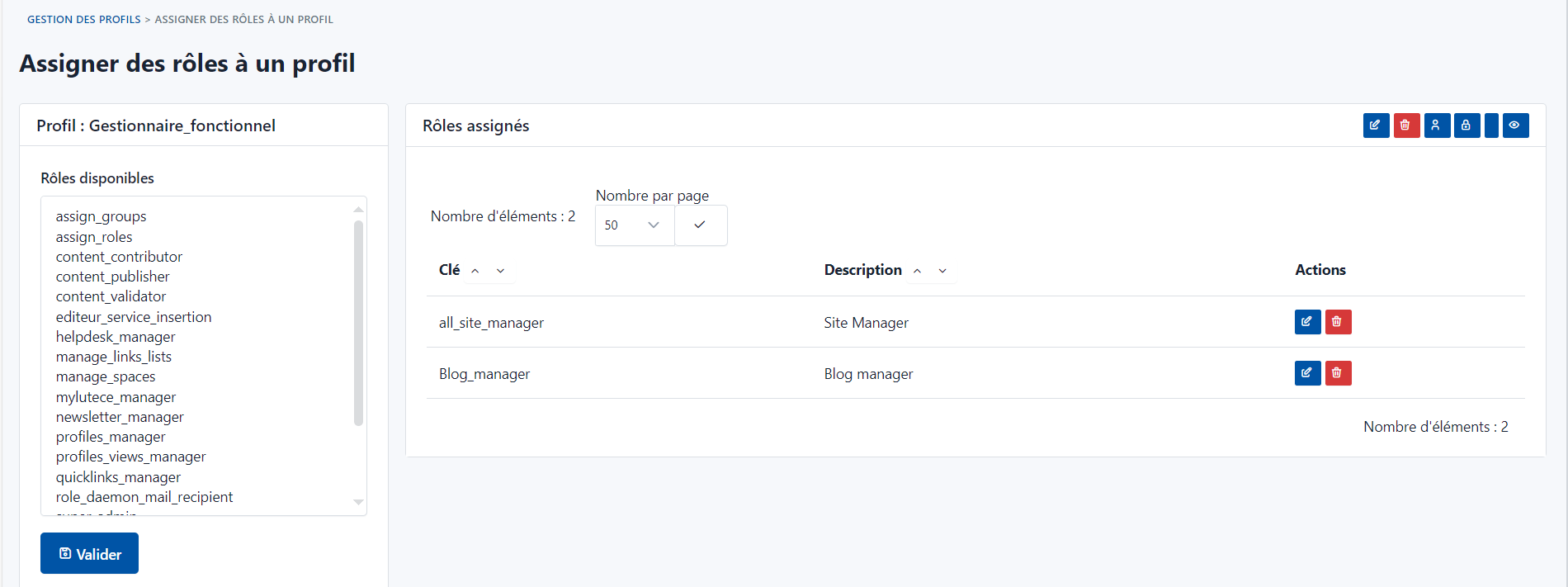Click the roles list scrollbar

(358, 322)
